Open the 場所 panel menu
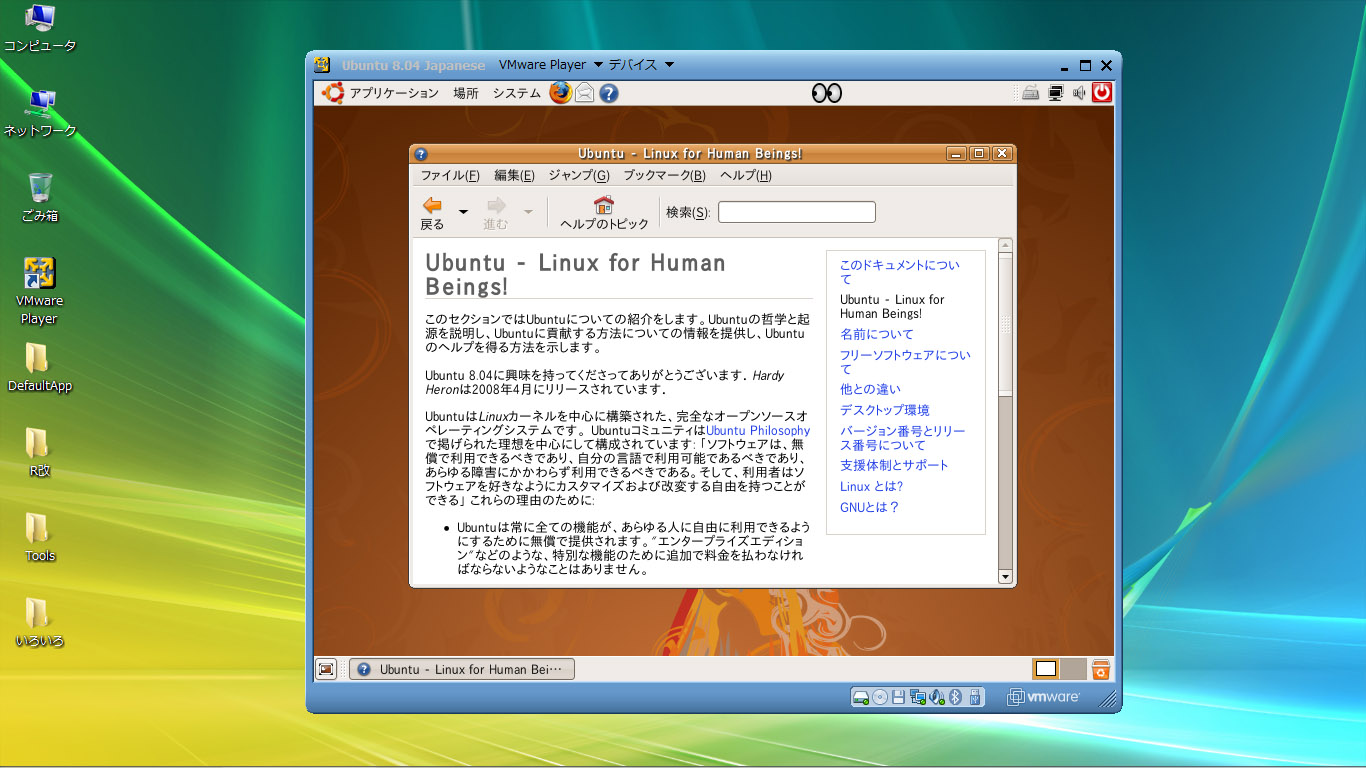The width and height of the screenshot is (1366, 768). 466,93
